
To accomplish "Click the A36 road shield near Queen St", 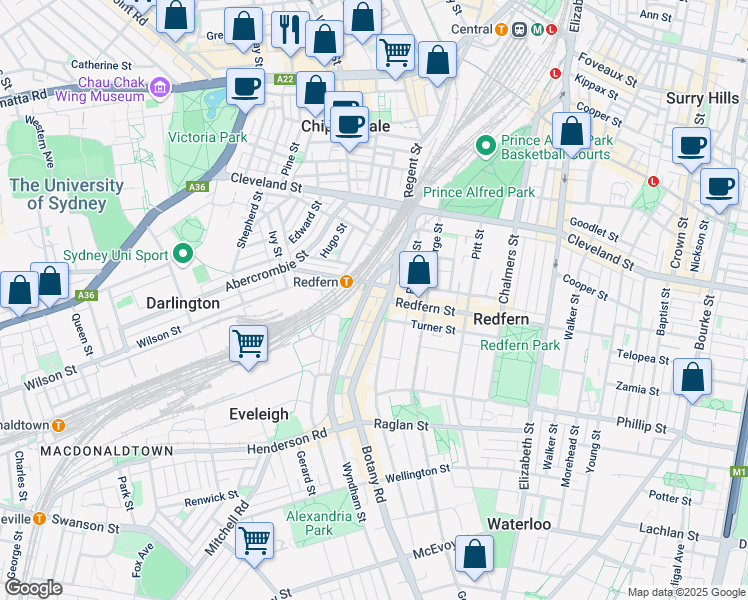I will point(86,295).
